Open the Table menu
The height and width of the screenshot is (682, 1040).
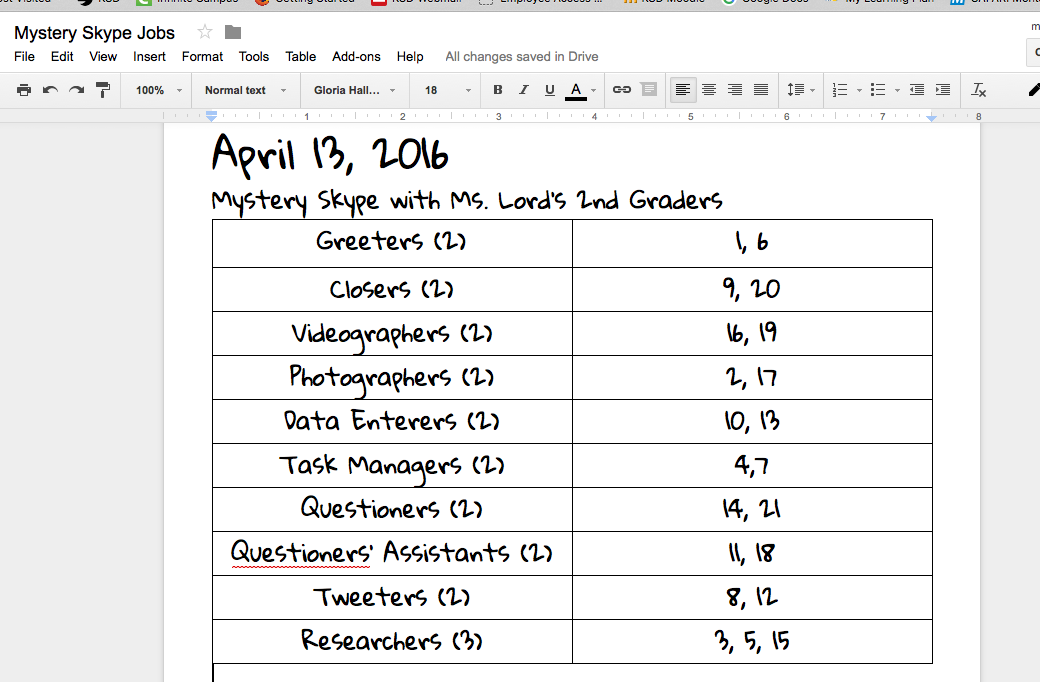pos(300,57)
